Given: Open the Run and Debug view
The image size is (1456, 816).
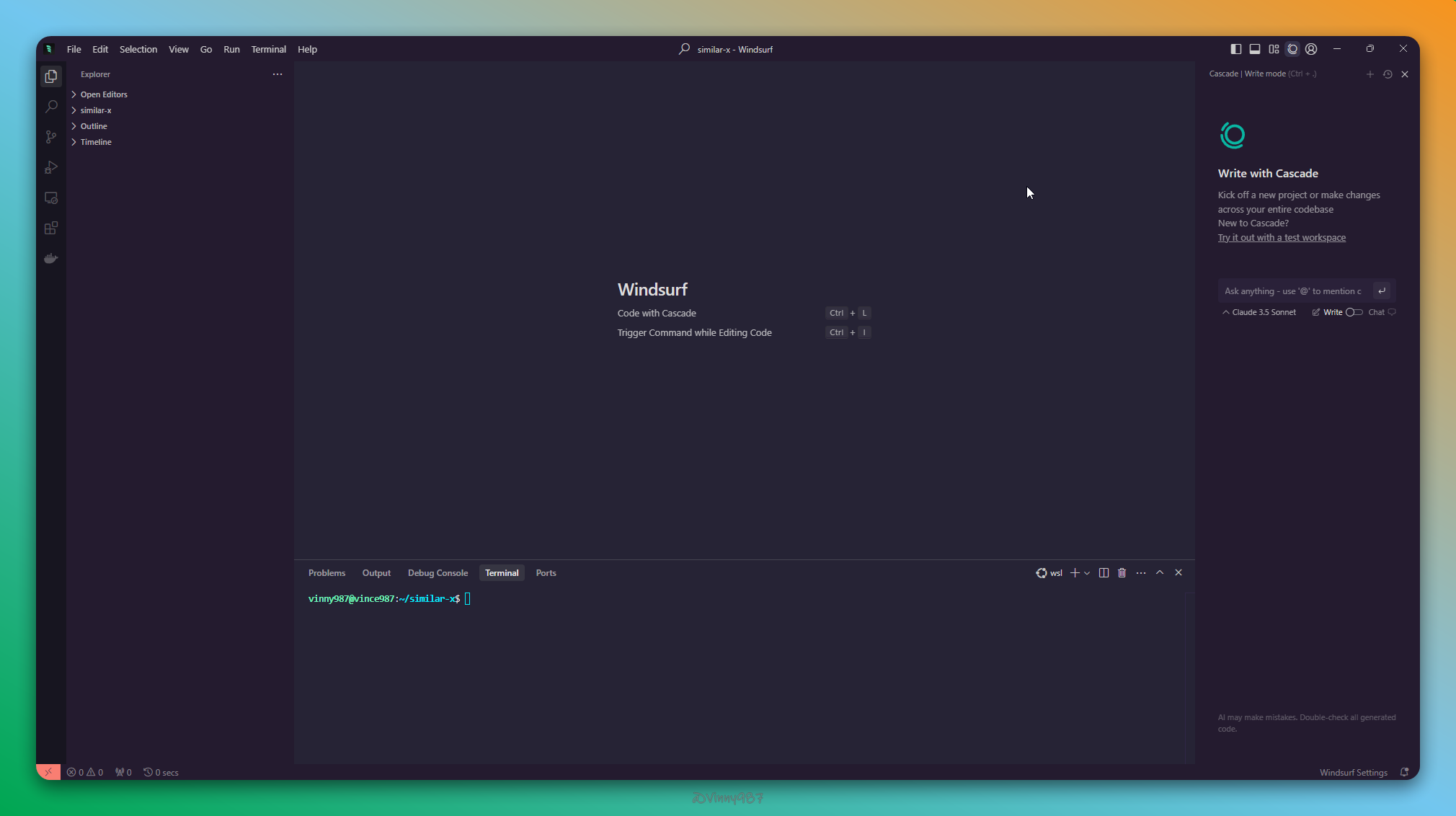Looking at the screenshot, I should click(x=51, y=167).
